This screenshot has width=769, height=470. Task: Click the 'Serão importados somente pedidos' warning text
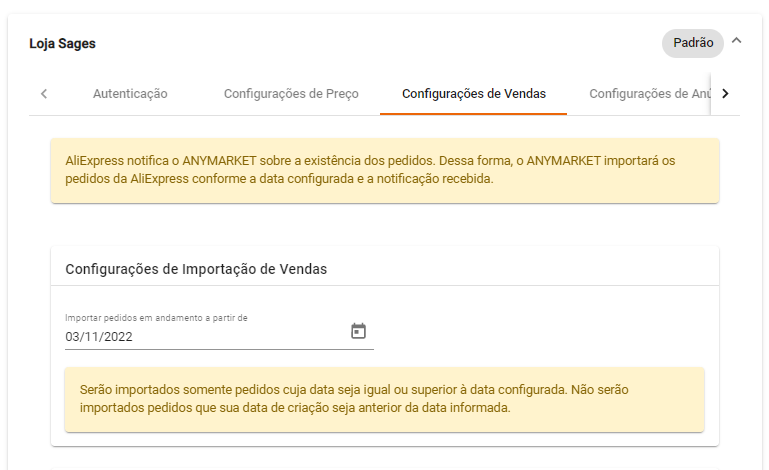354,399
